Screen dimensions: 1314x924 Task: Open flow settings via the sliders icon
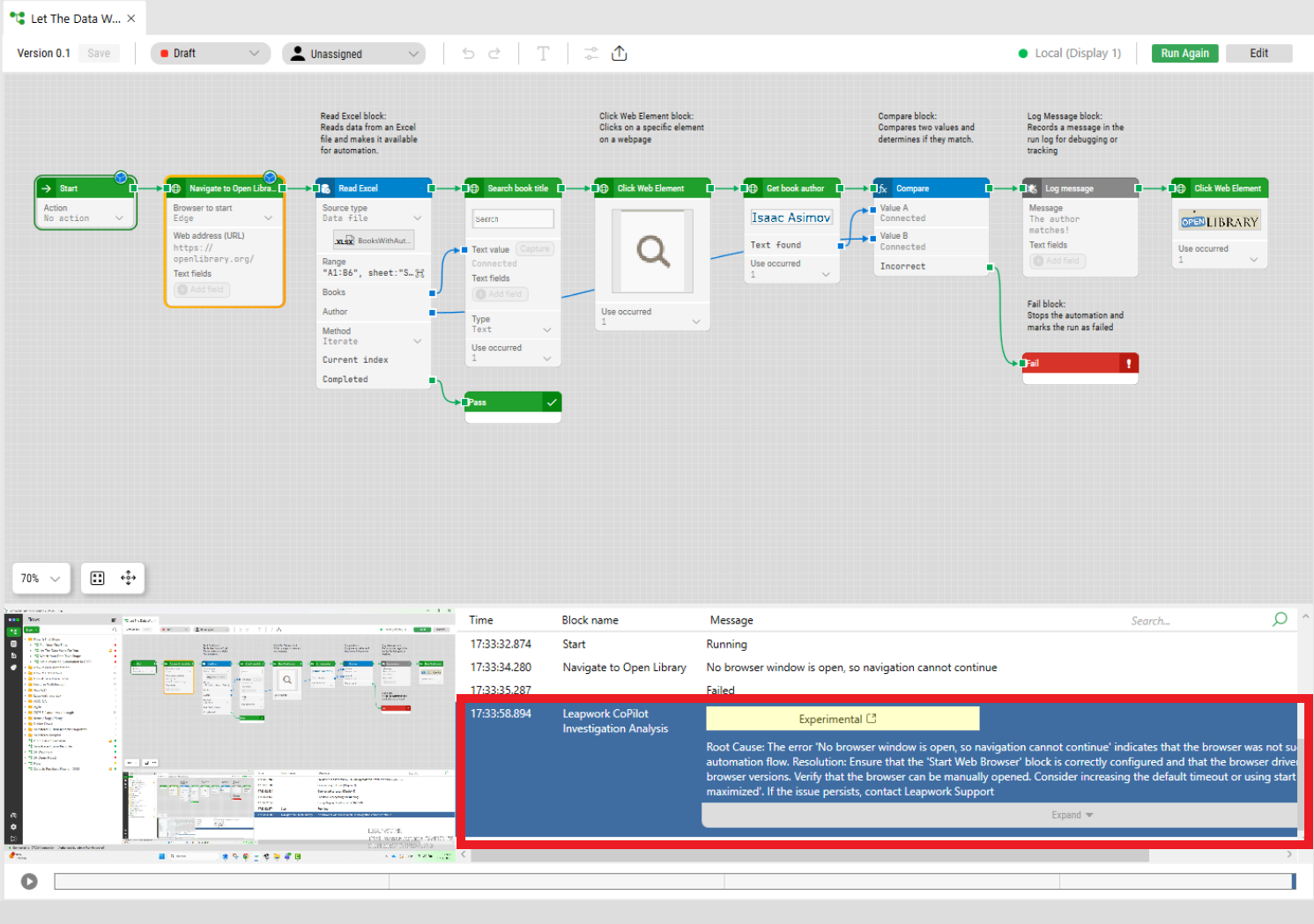(590, 53)
